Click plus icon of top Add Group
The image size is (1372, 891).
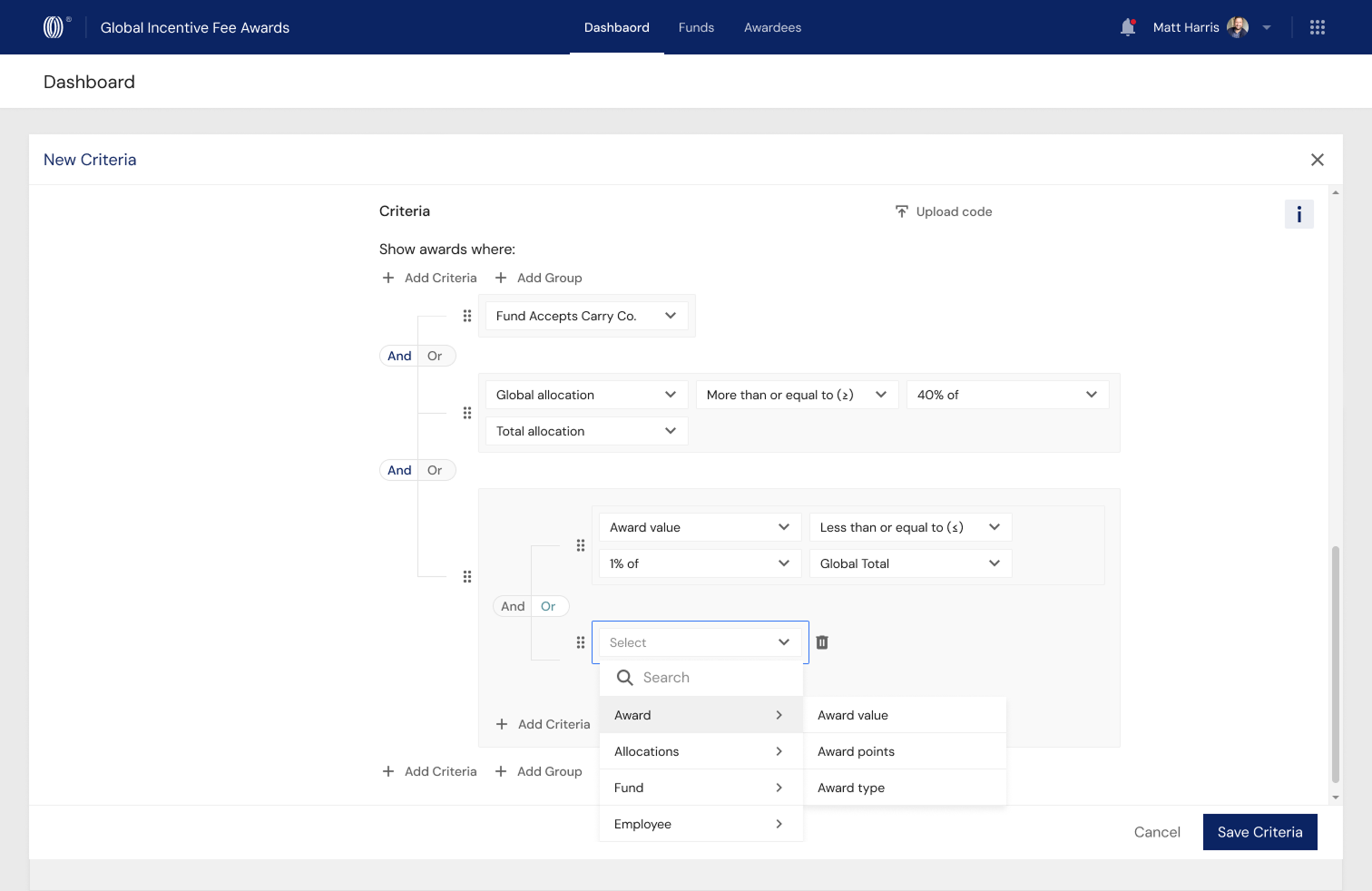tap(501, 278)
